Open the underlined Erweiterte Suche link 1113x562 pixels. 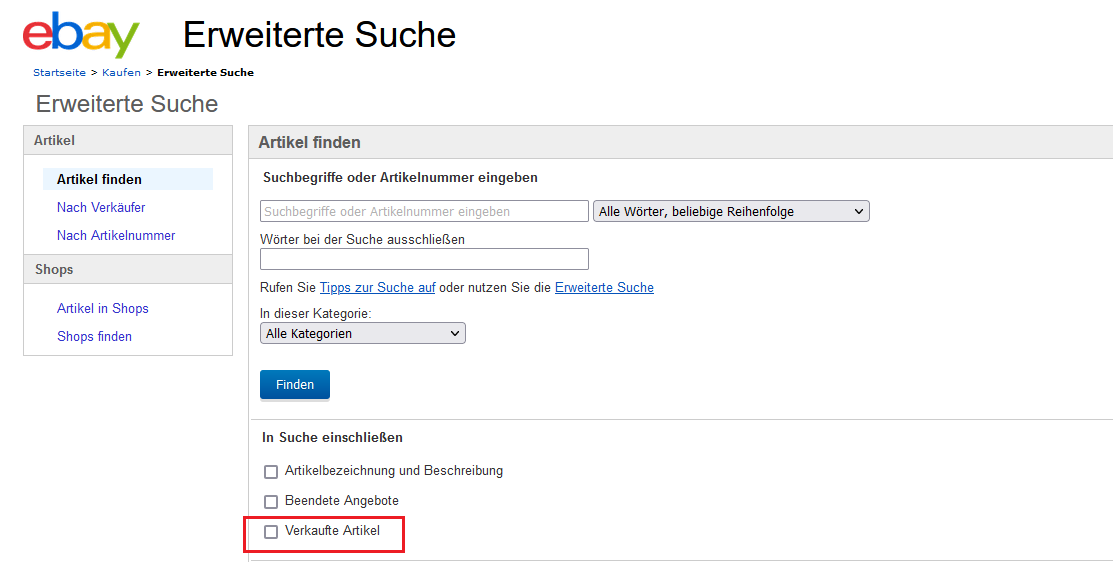604,288
